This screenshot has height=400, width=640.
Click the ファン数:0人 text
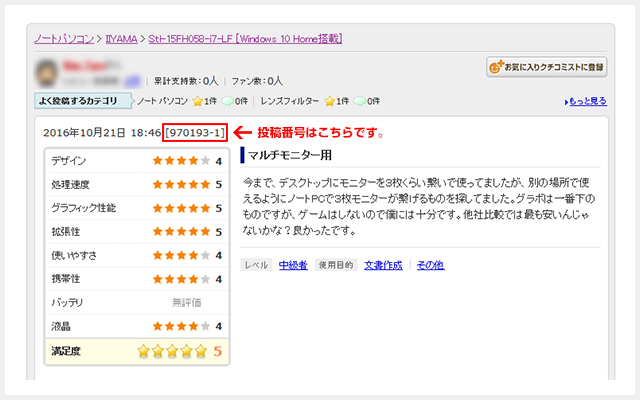(x=257, y=81)
